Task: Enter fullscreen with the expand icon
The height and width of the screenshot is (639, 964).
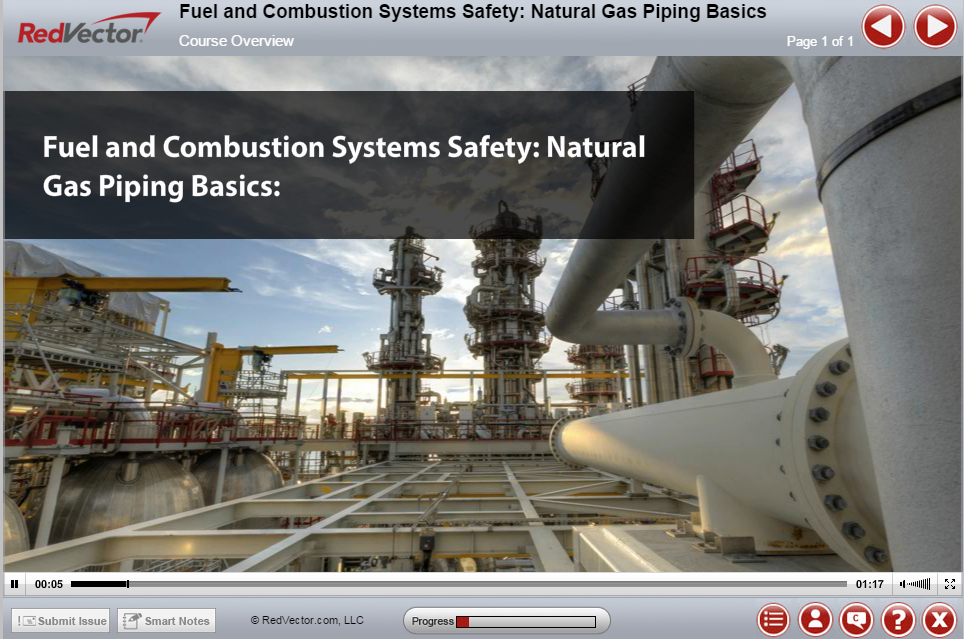Action: [950, 583]
